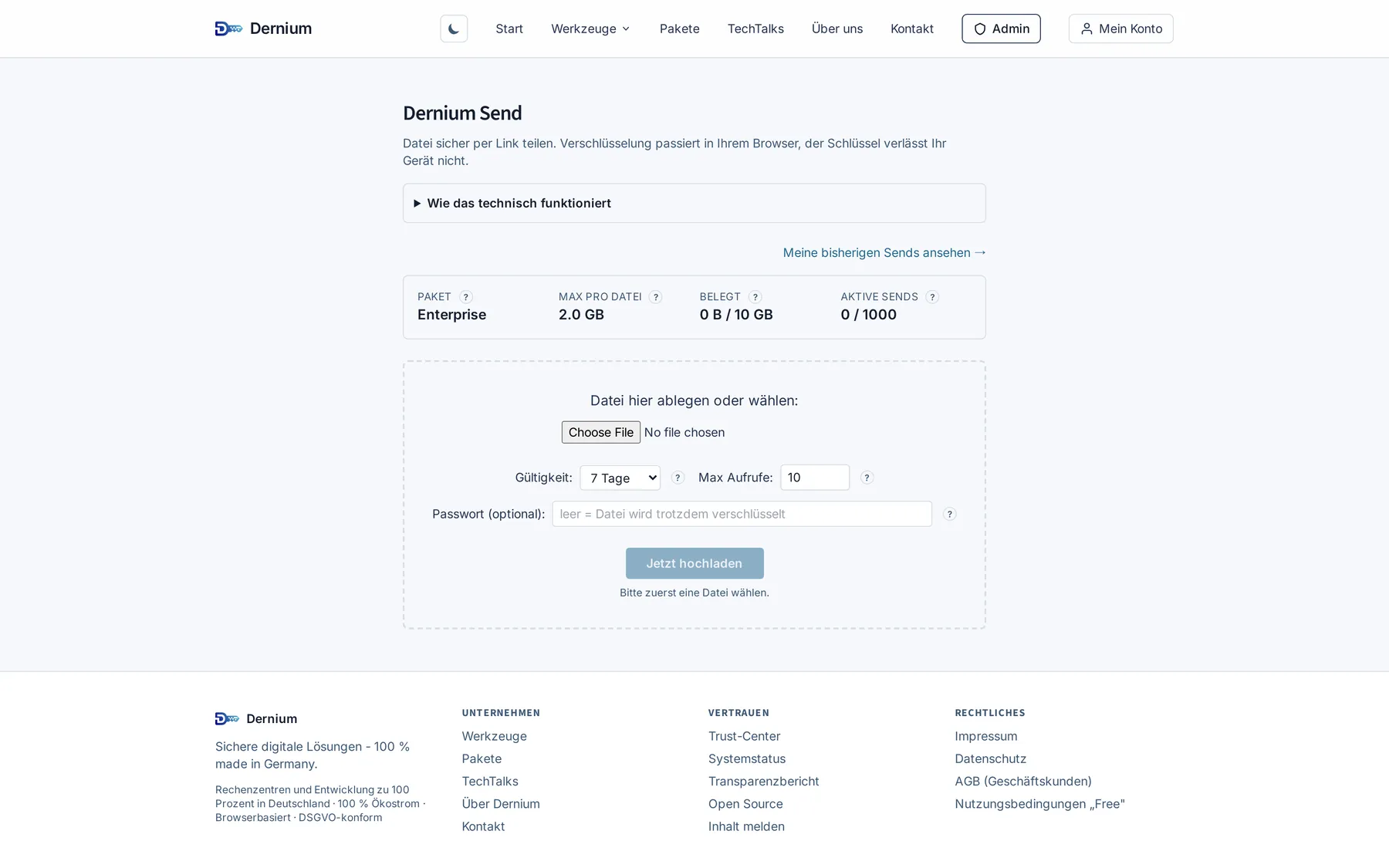Click the '2.0 GB' max file value
Viewport: 1389px width, 868px height.
(581, 315)
